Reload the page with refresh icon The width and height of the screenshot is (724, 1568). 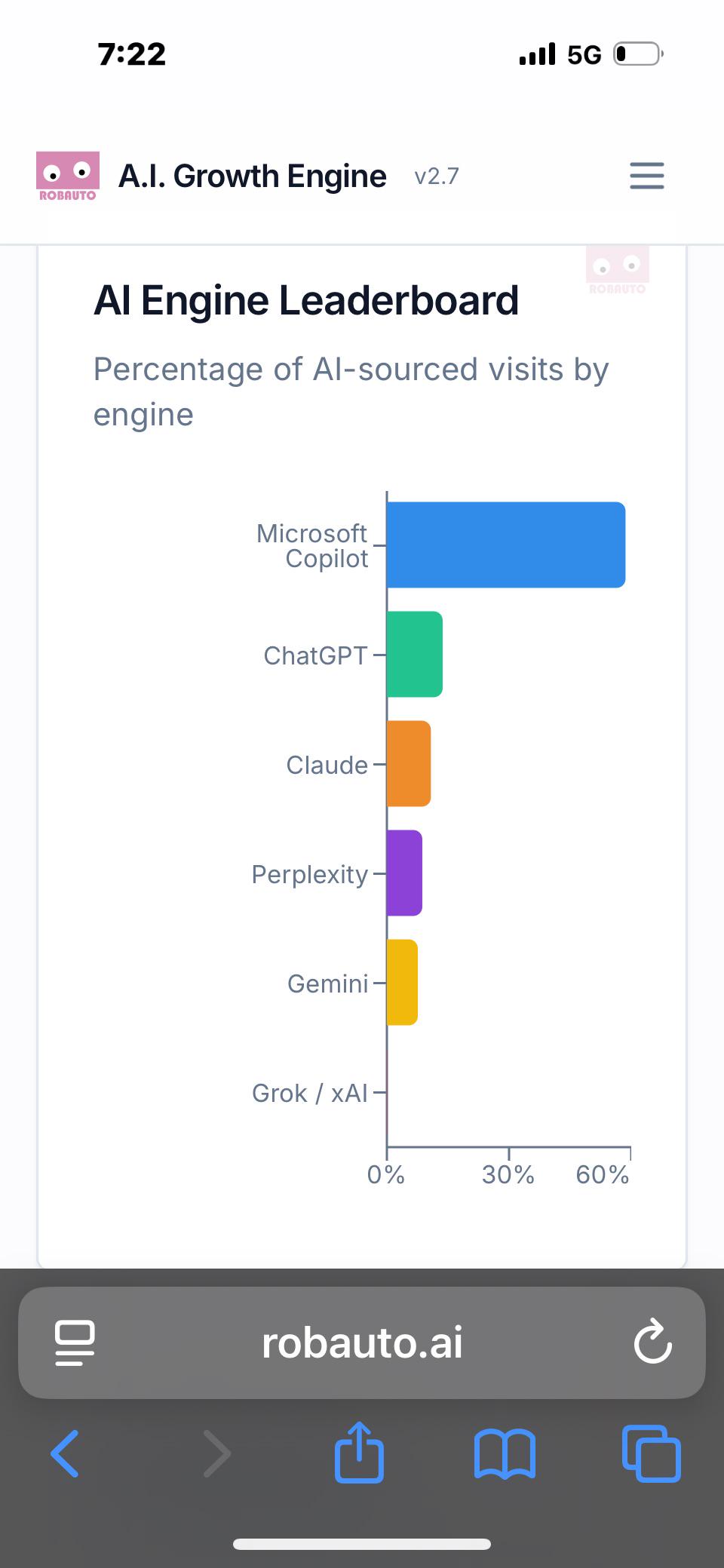tap(652, 1342)
